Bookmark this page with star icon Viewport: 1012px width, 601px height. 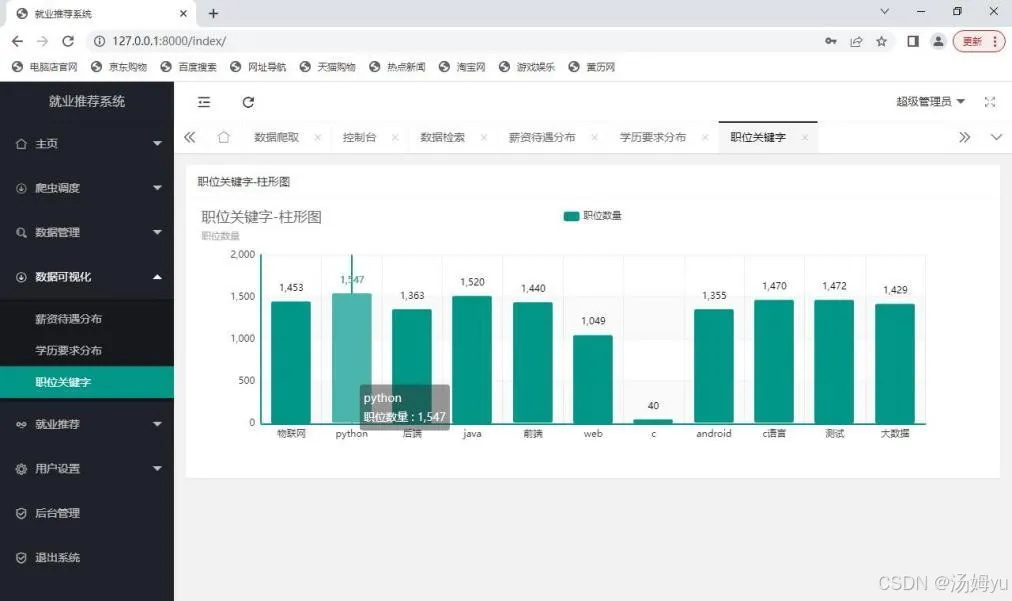tap(881, 41)
